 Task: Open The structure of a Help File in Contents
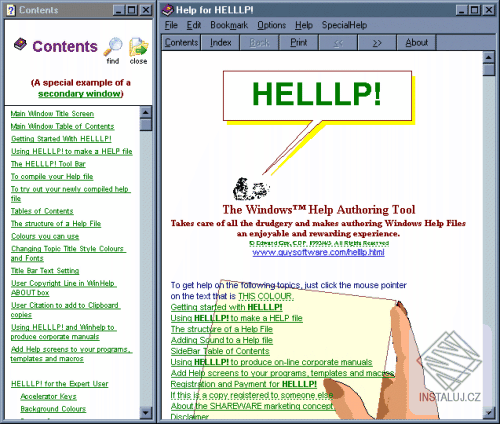[x=56, y=224]
